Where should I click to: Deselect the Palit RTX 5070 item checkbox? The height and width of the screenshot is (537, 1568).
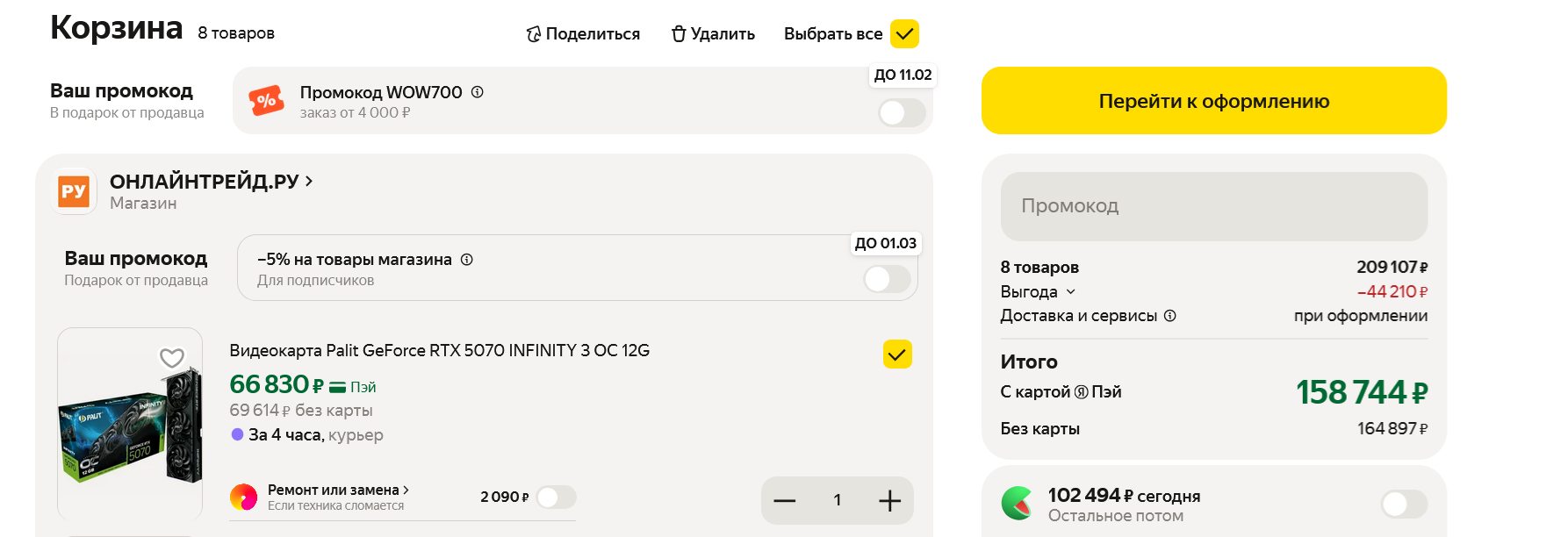897,354
